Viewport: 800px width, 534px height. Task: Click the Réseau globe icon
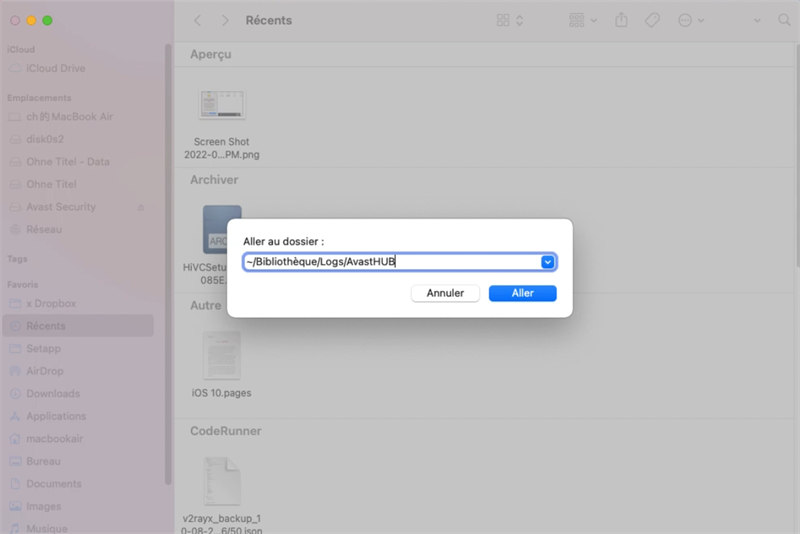click(15, 230)
